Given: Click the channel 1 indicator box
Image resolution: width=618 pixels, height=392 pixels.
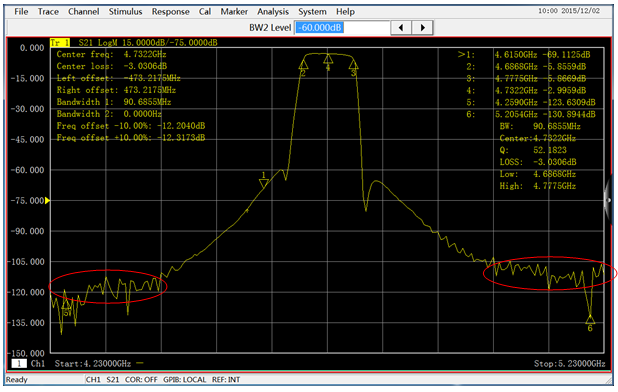Looking at the screenshot, I should point(19,363).
